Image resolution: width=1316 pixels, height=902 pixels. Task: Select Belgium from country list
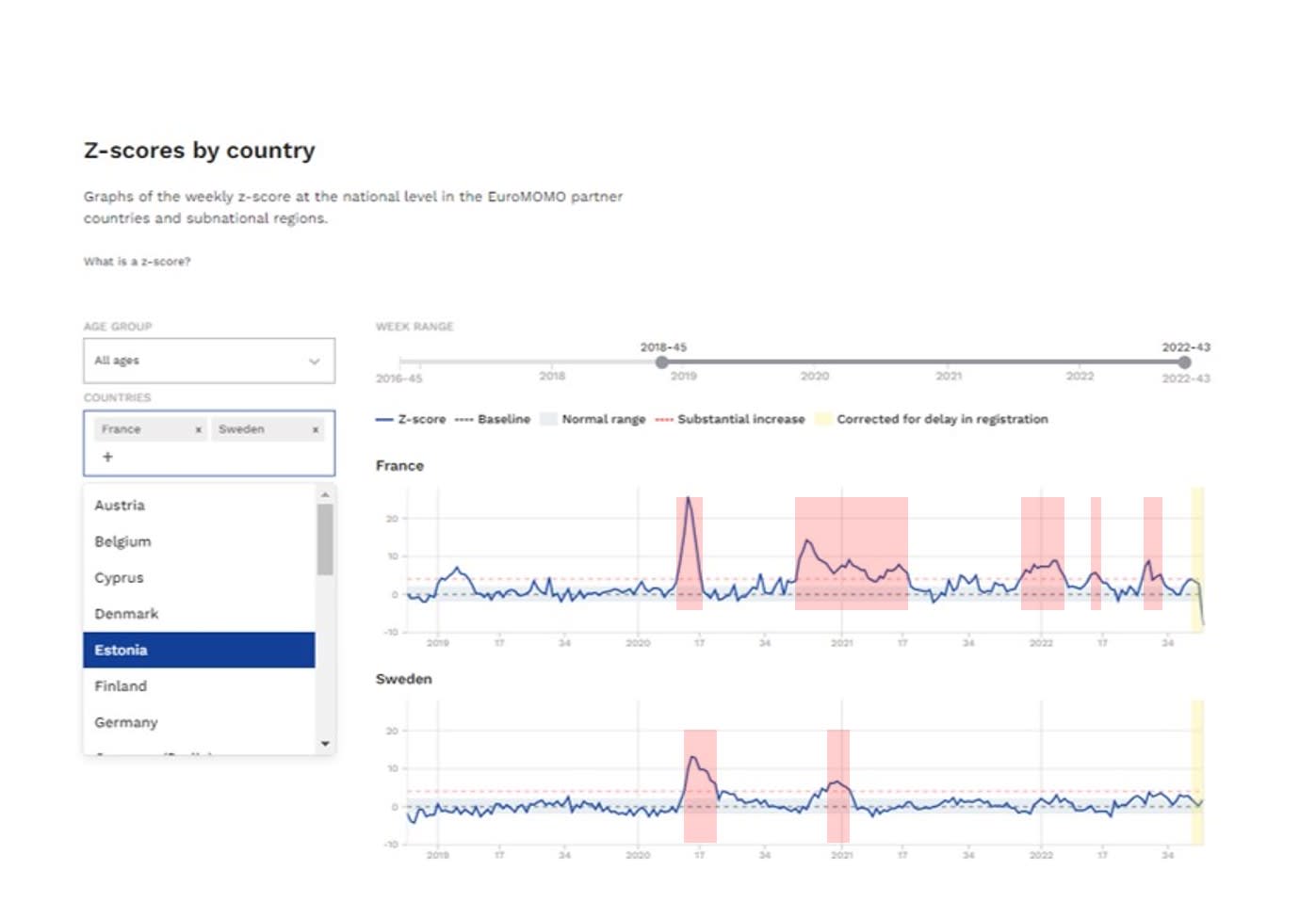click(122, 541)
